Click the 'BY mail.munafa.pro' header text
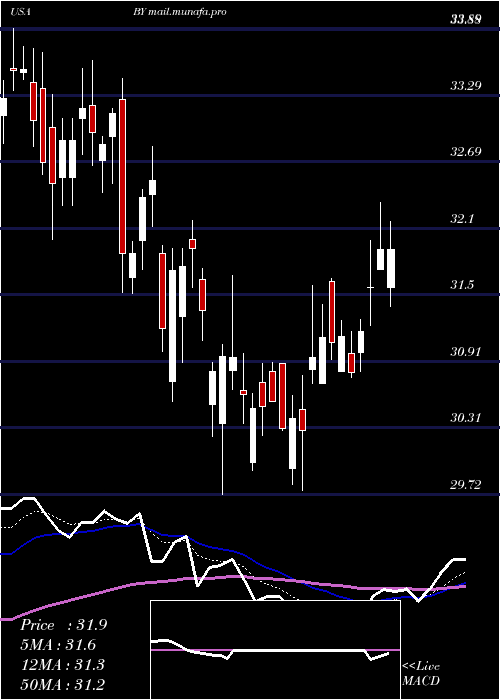500x700 pixels. pos(179,12)
